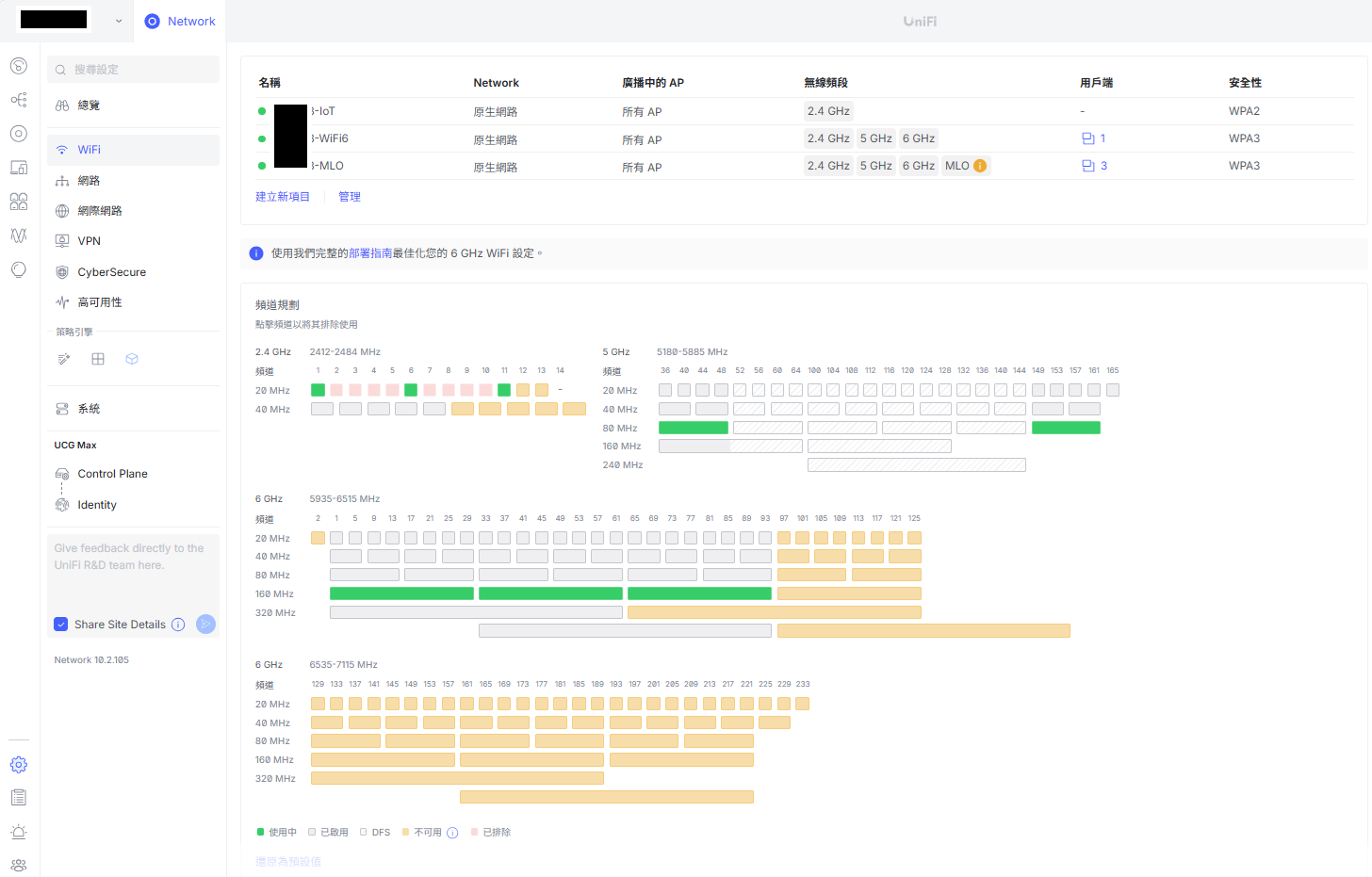1372x877 pixels.
Task: Click the 建立新項目 link
Action: pos(283,197)
